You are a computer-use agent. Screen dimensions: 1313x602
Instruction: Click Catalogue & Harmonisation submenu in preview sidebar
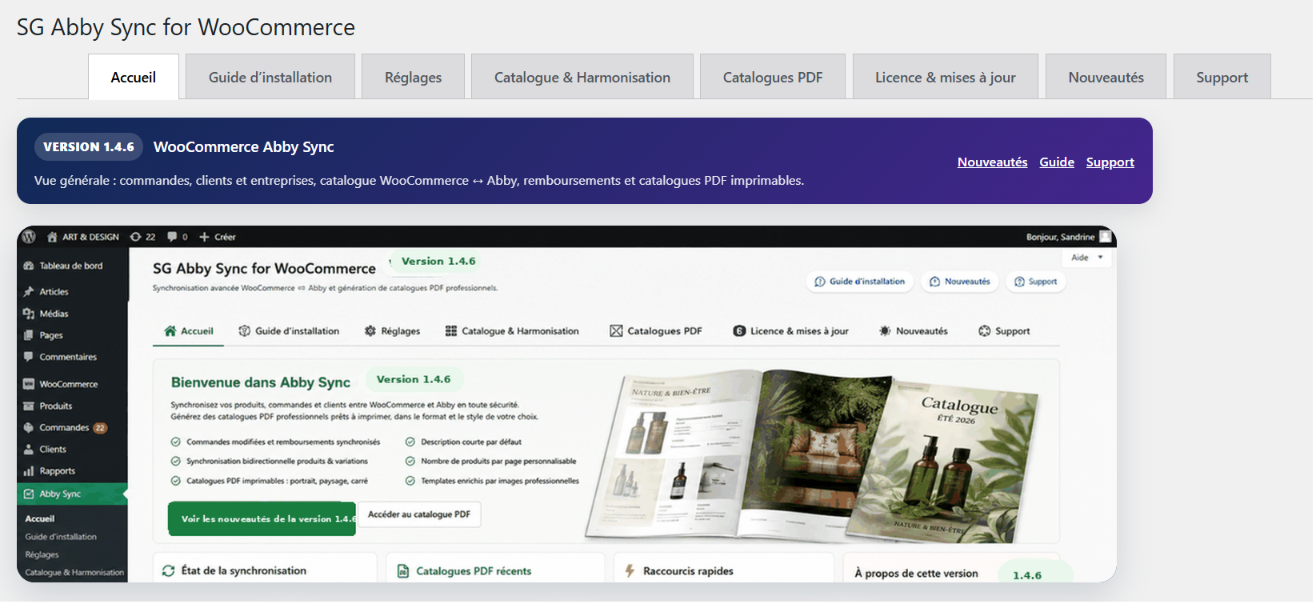coord(75,572)
